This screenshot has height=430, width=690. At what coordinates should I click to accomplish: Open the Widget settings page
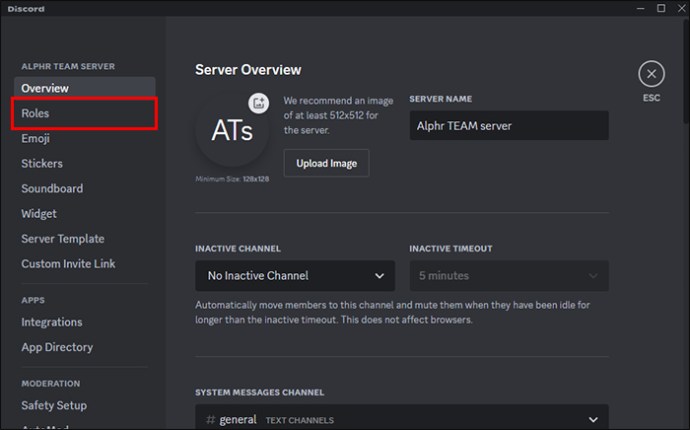pyautogui.click(x=84, y=214)
